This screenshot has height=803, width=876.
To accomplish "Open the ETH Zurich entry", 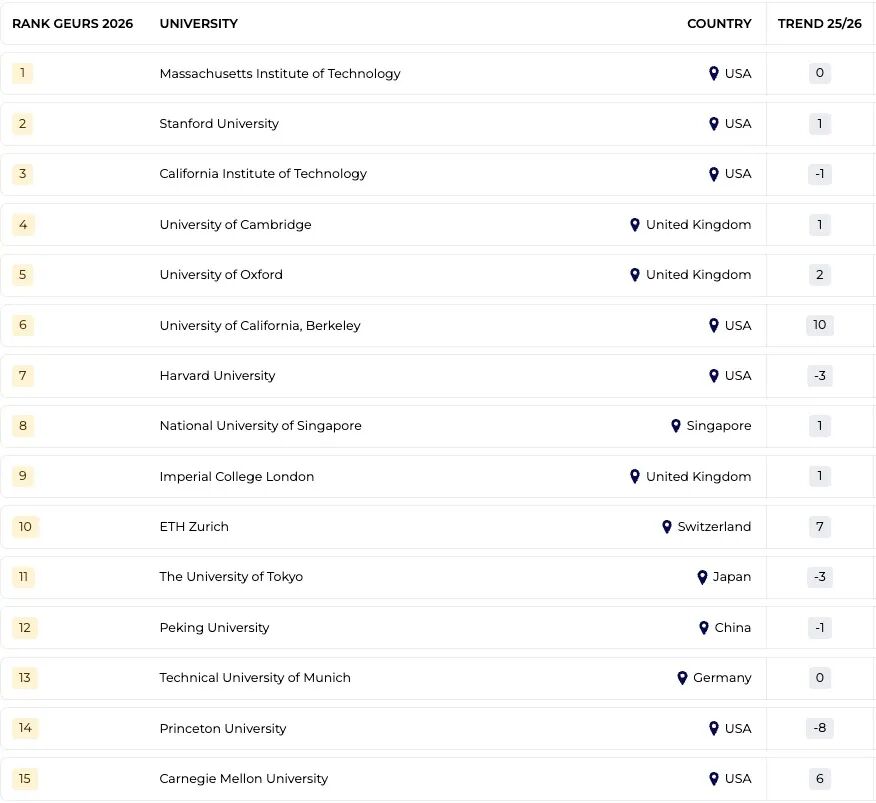I will pyautogui.click(x=194, y=527).
